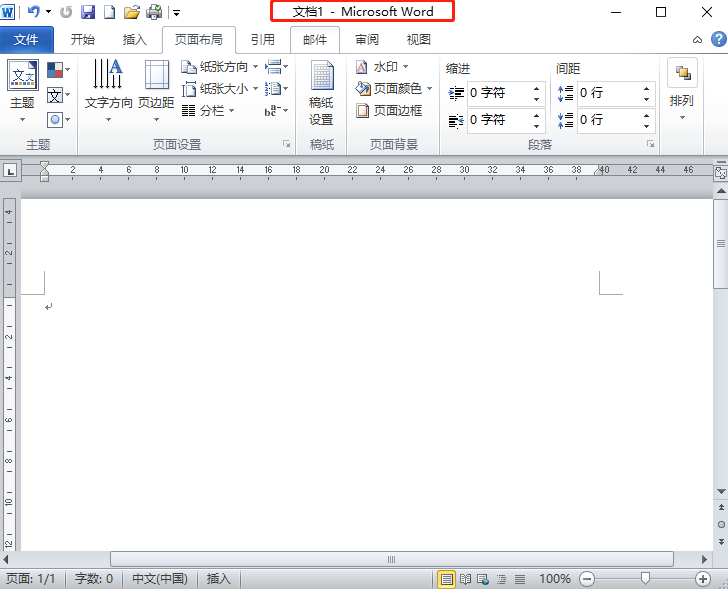Image resolution: width=728 pixels, height=589 pixels.
Task: Click the Undo icon in quick access toolbar
Action: 33,12
